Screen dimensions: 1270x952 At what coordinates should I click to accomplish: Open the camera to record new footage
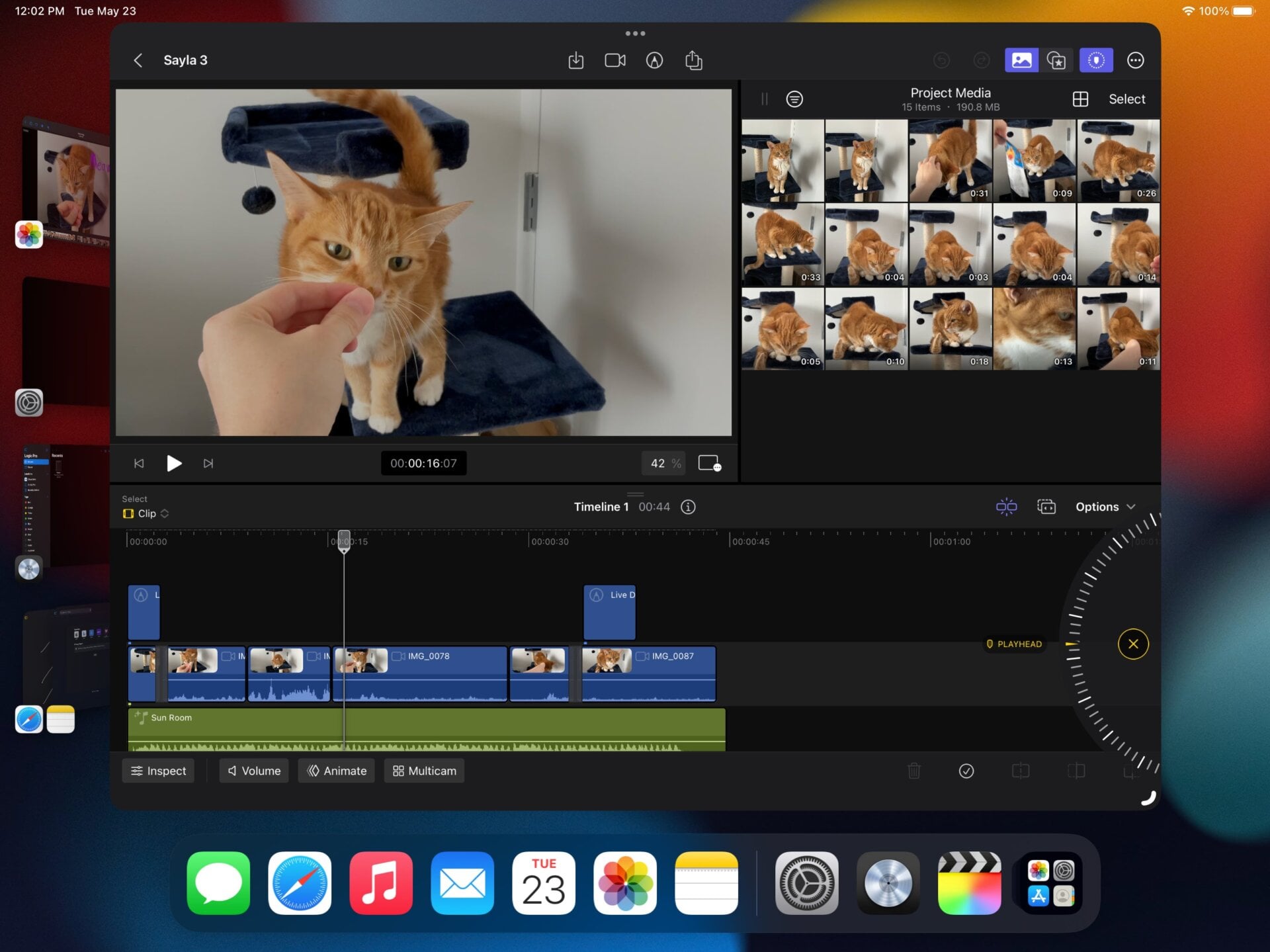[614, 60]
